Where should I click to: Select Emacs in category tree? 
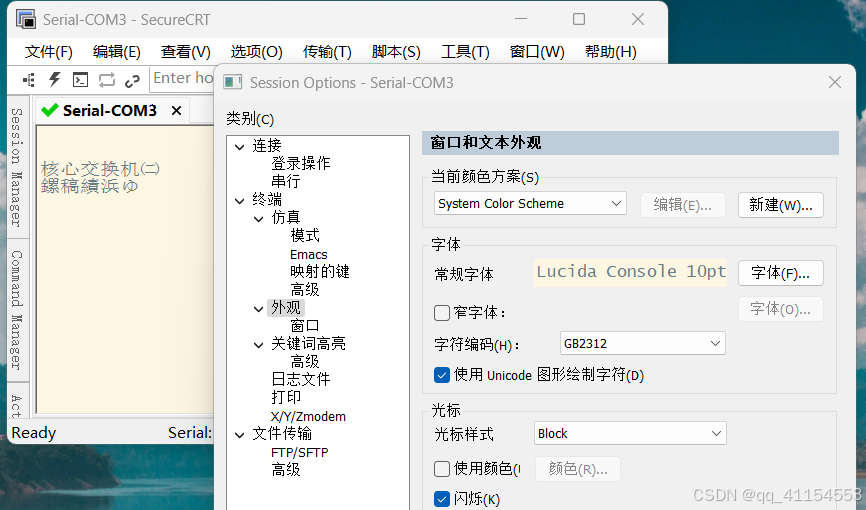click(309, 254)
